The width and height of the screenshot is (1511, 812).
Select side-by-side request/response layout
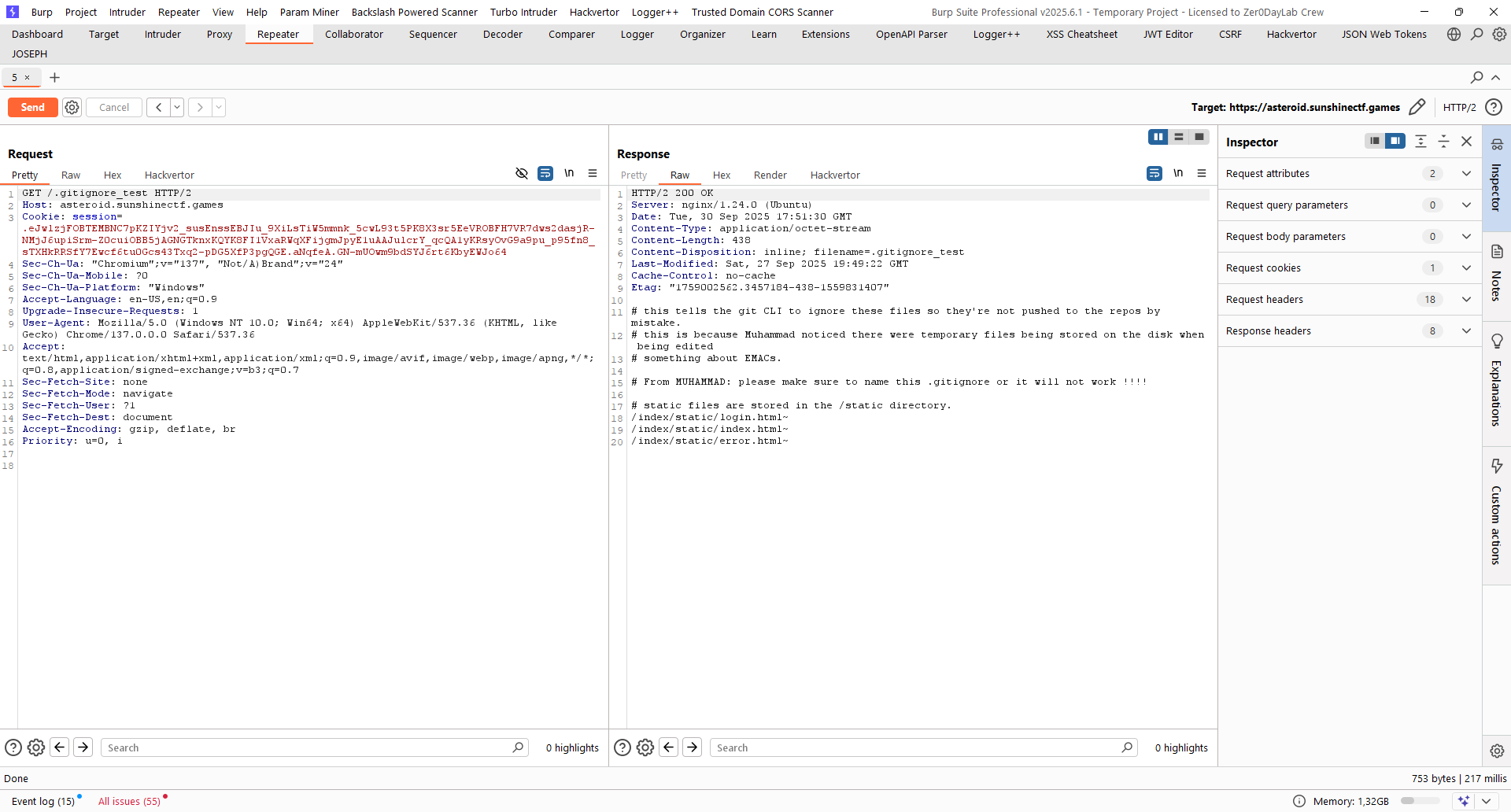coord(1158,137)
